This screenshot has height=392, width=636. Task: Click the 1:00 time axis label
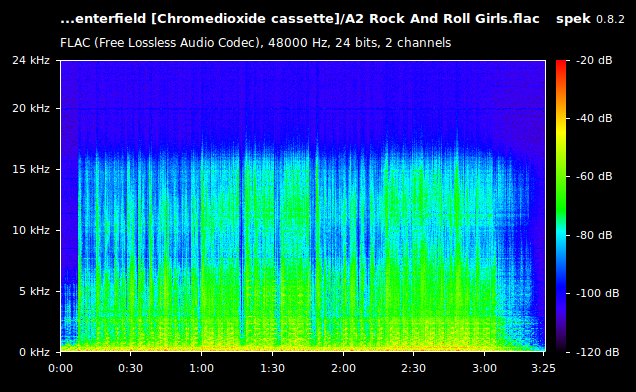click(x=202, y=368)
